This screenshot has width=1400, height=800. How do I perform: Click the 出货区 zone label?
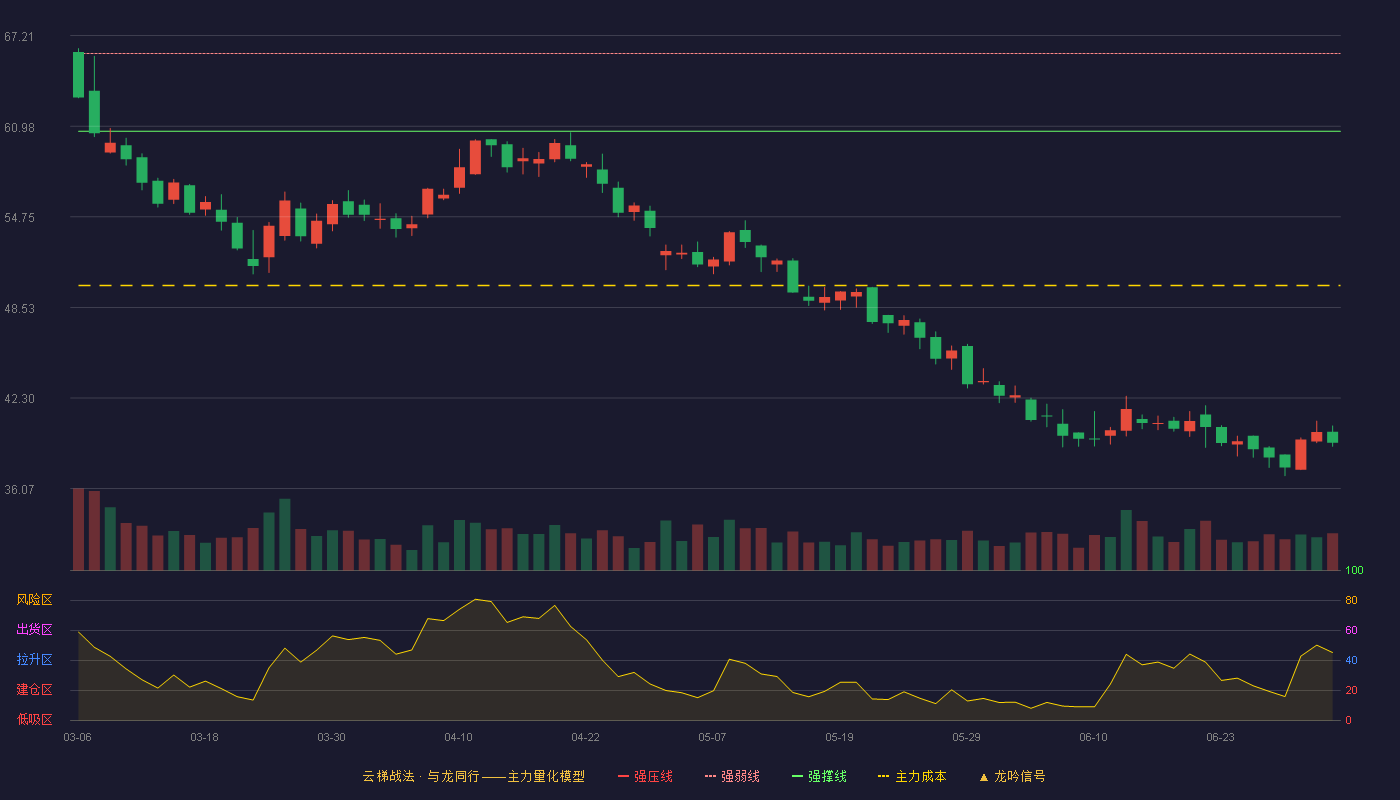(34, 630)
